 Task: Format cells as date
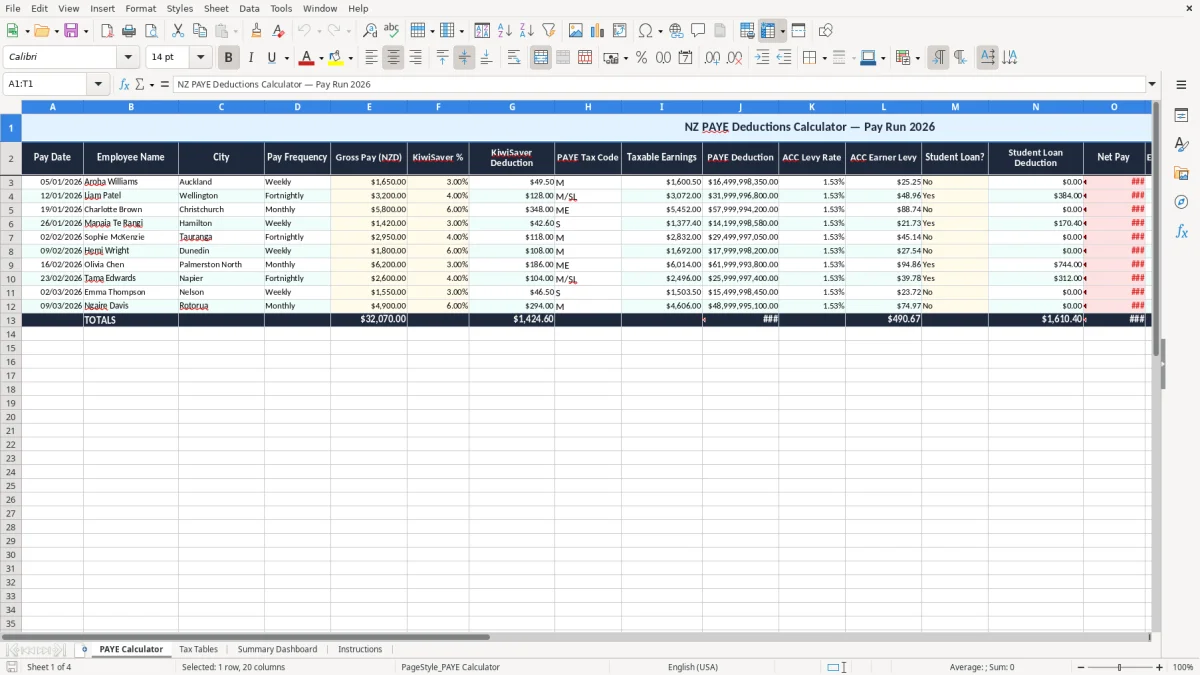coord(685,58)
